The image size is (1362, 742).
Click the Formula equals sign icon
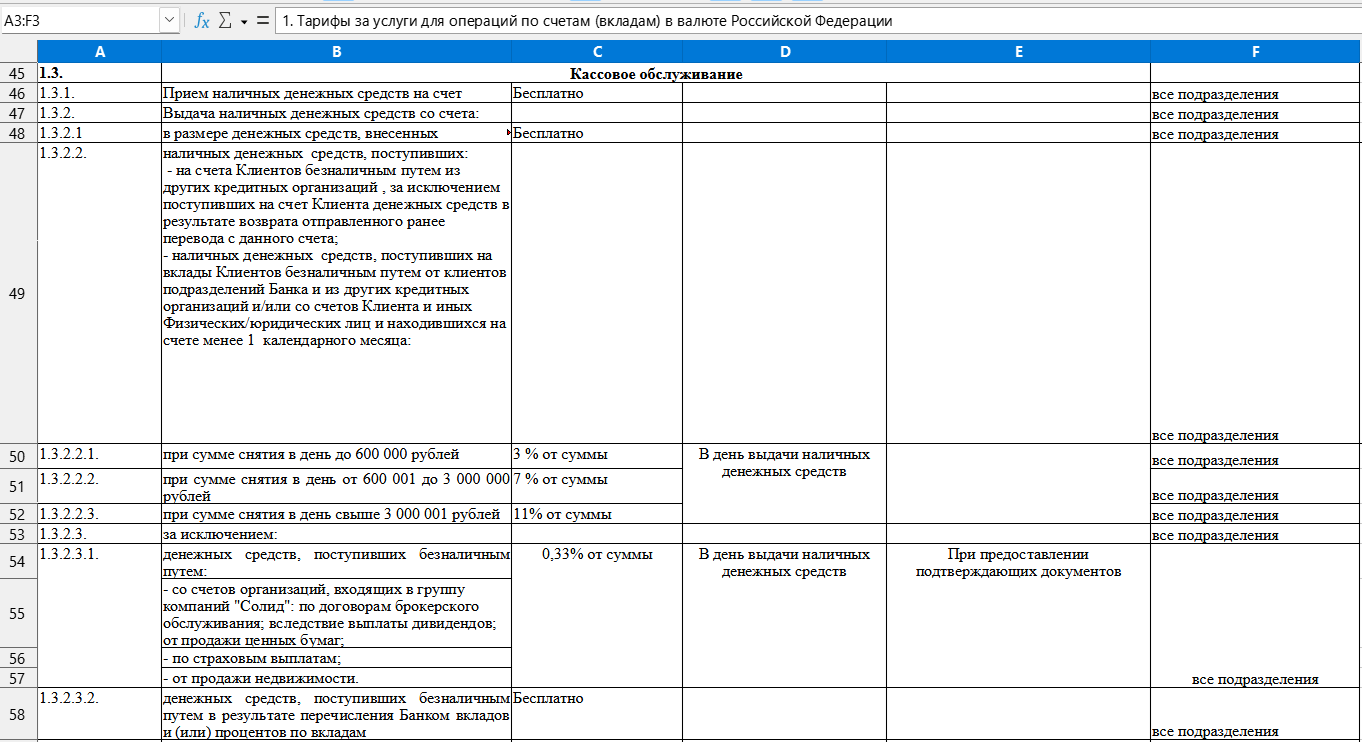point(263,20)
